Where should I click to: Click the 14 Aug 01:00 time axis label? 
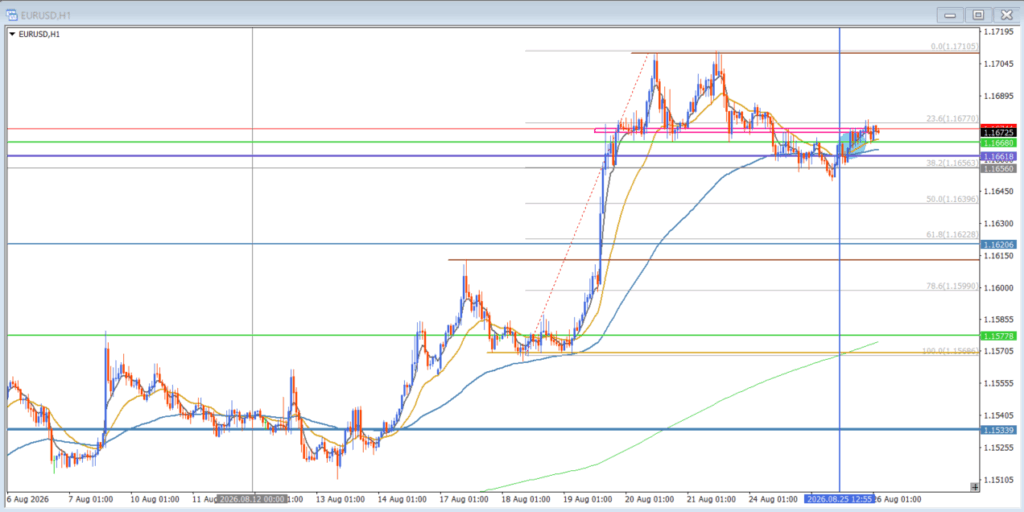400,499
